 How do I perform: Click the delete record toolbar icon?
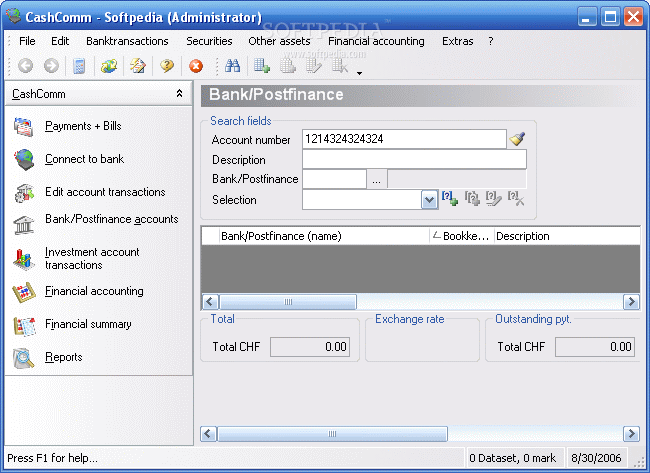click(340, 65)
